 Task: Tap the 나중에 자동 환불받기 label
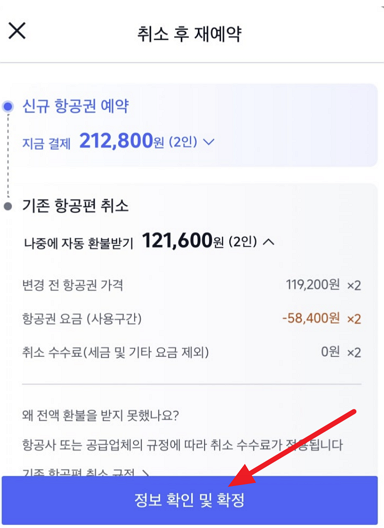[79, 243]
